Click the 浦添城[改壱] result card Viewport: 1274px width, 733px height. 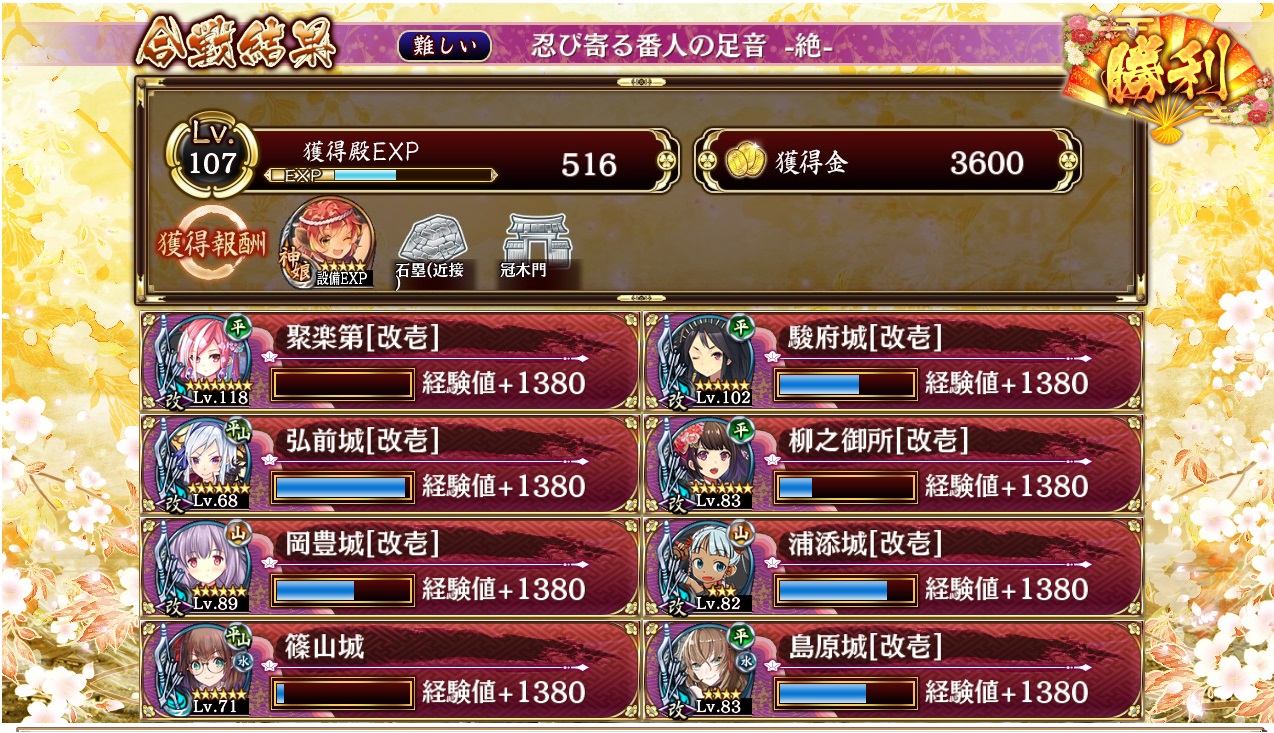point(893,567)
